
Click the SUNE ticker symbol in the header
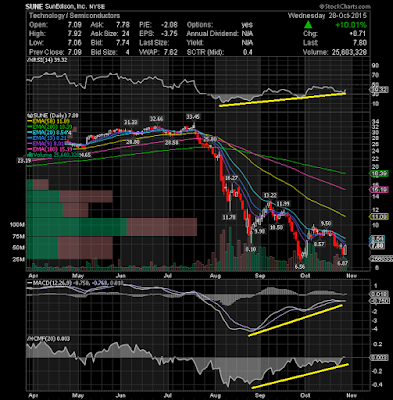pyautogui.click(x=34, y=6)
